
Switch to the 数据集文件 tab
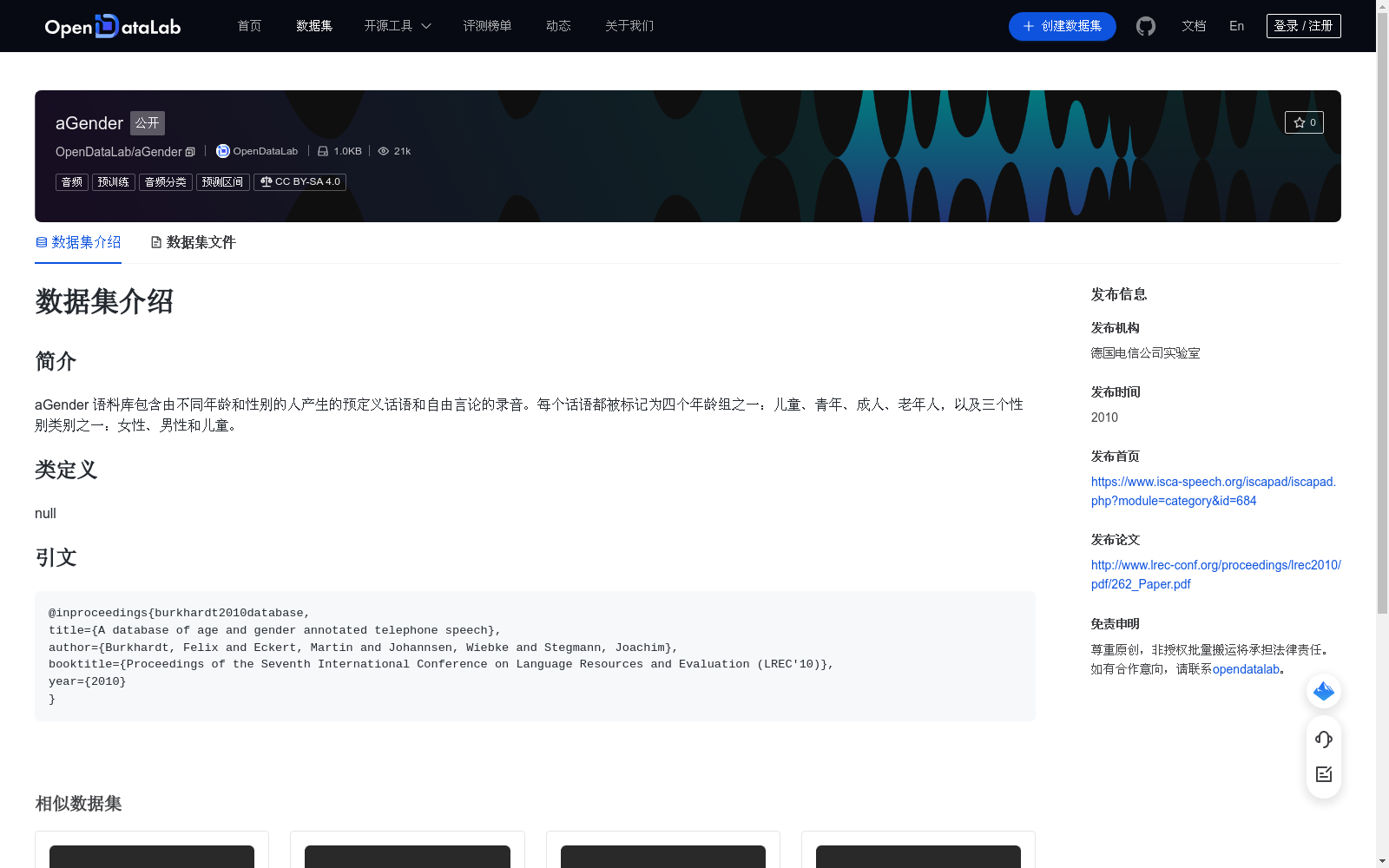tap(193, 242)
